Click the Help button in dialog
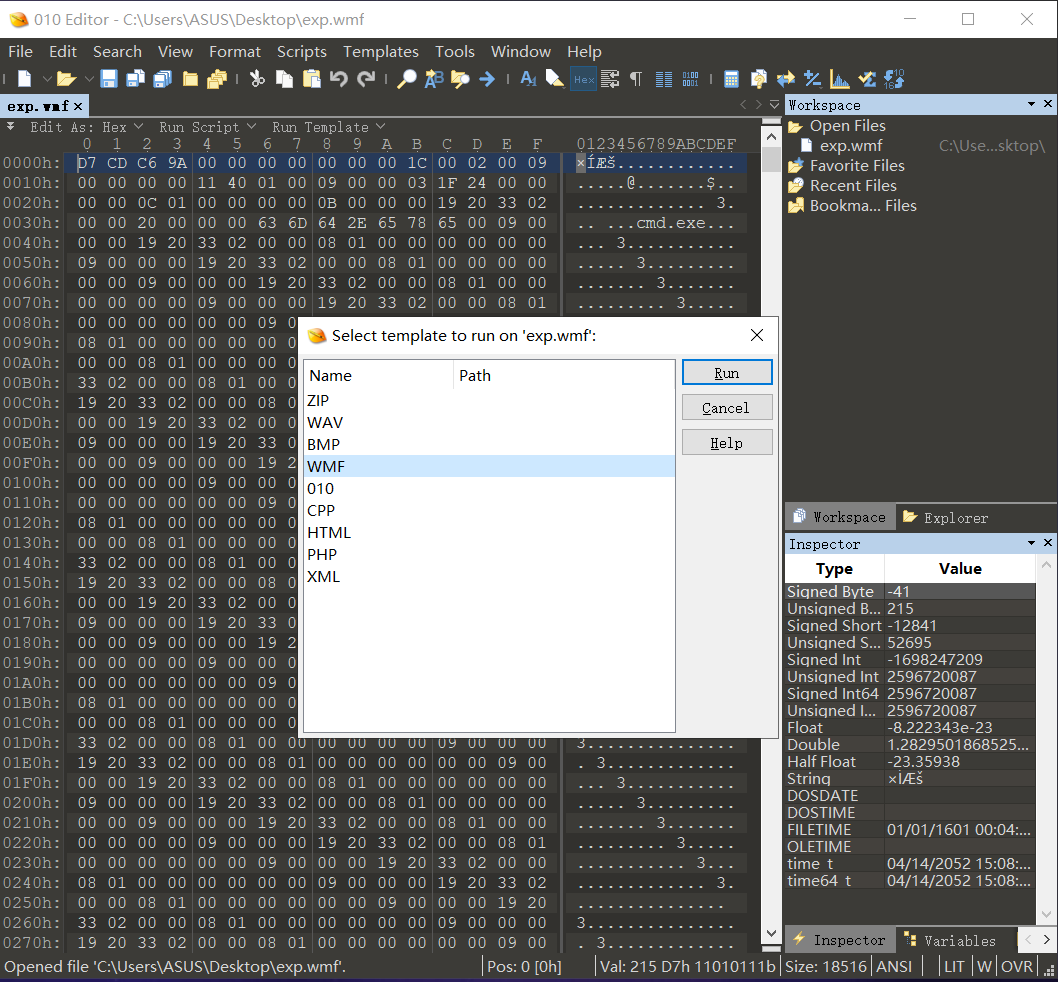 [x=727, y=443]
